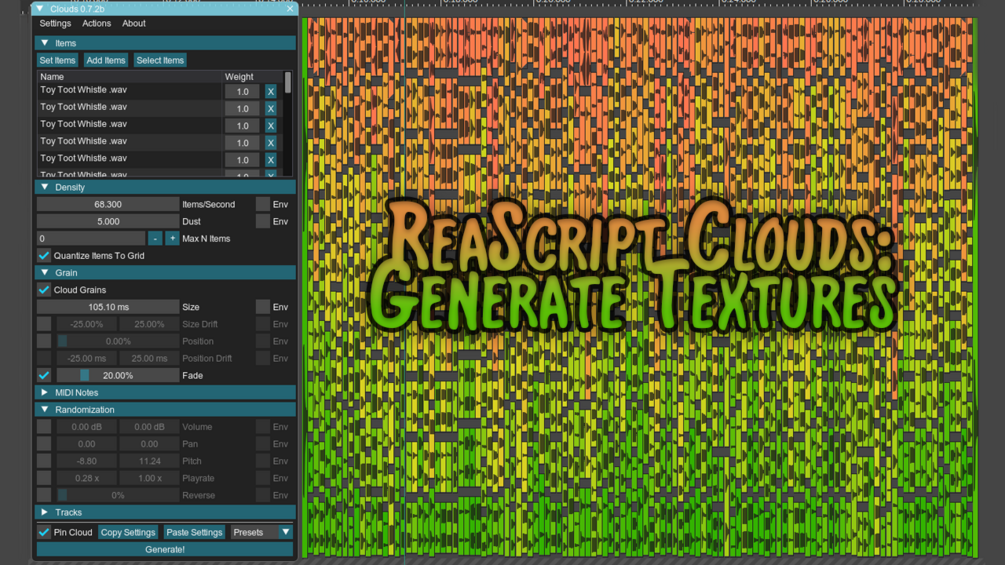Toggle the Pin Cloud checkbox
Viewport: 1005px width, 565px height.
point(44,532)
